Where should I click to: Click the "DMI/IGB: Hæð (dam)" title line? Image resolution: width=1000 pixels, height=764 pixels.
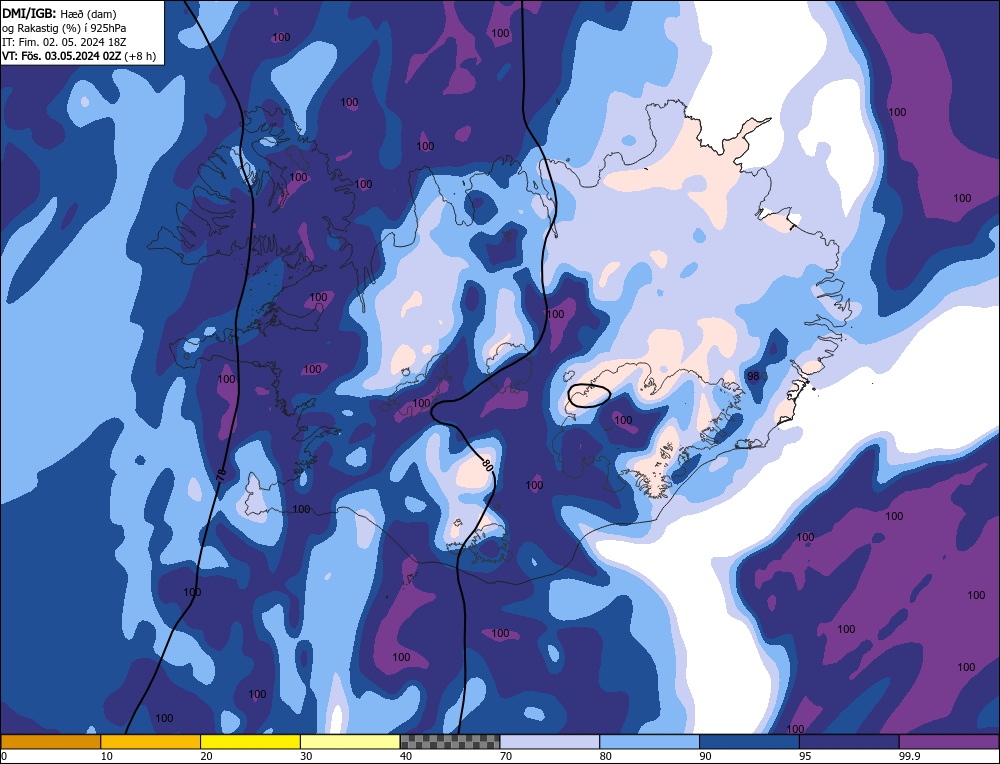[59, 13]
